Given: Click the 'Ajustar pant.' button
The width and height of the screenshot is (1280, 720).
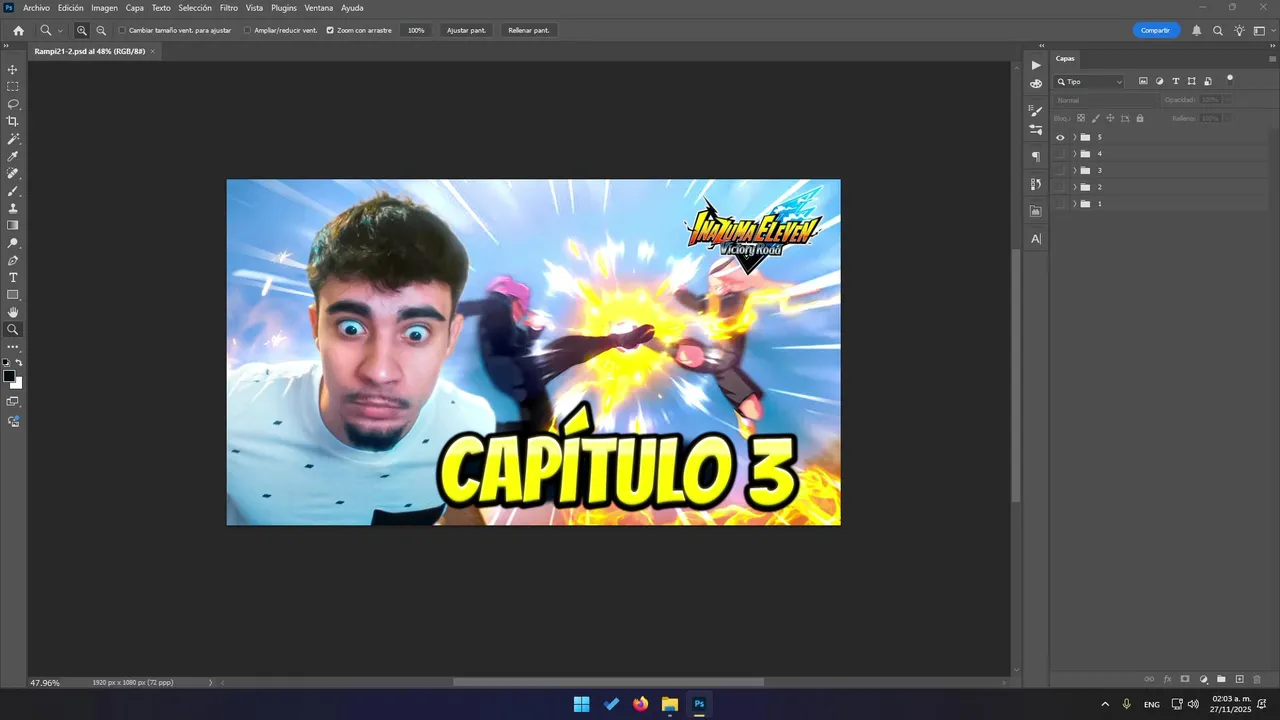Looking at the screenshot, I should coord(466,31).
